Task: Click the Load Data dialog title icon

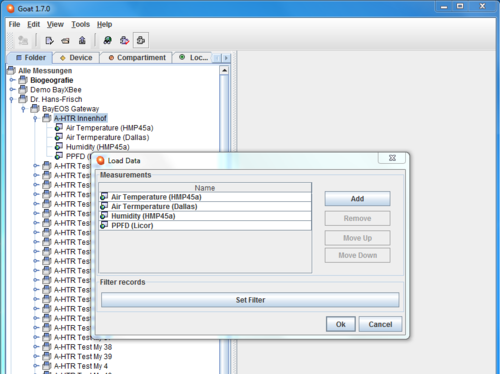Action: [100, 161]
